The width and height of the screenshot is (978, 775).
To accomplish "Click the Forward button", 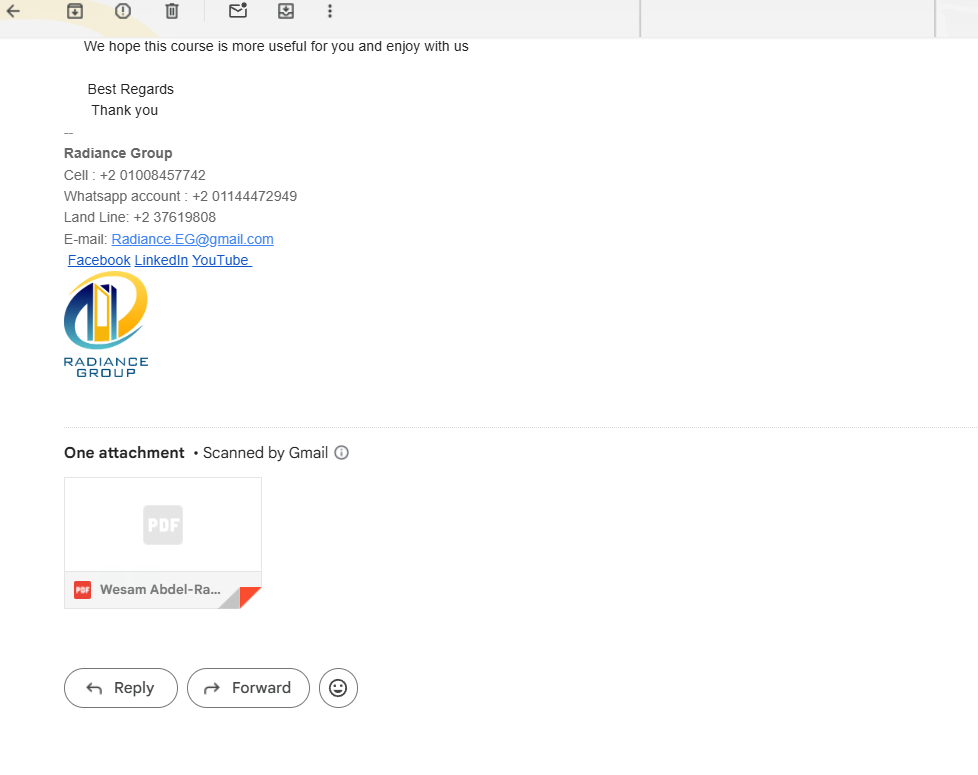I will (x=248, y=688).
